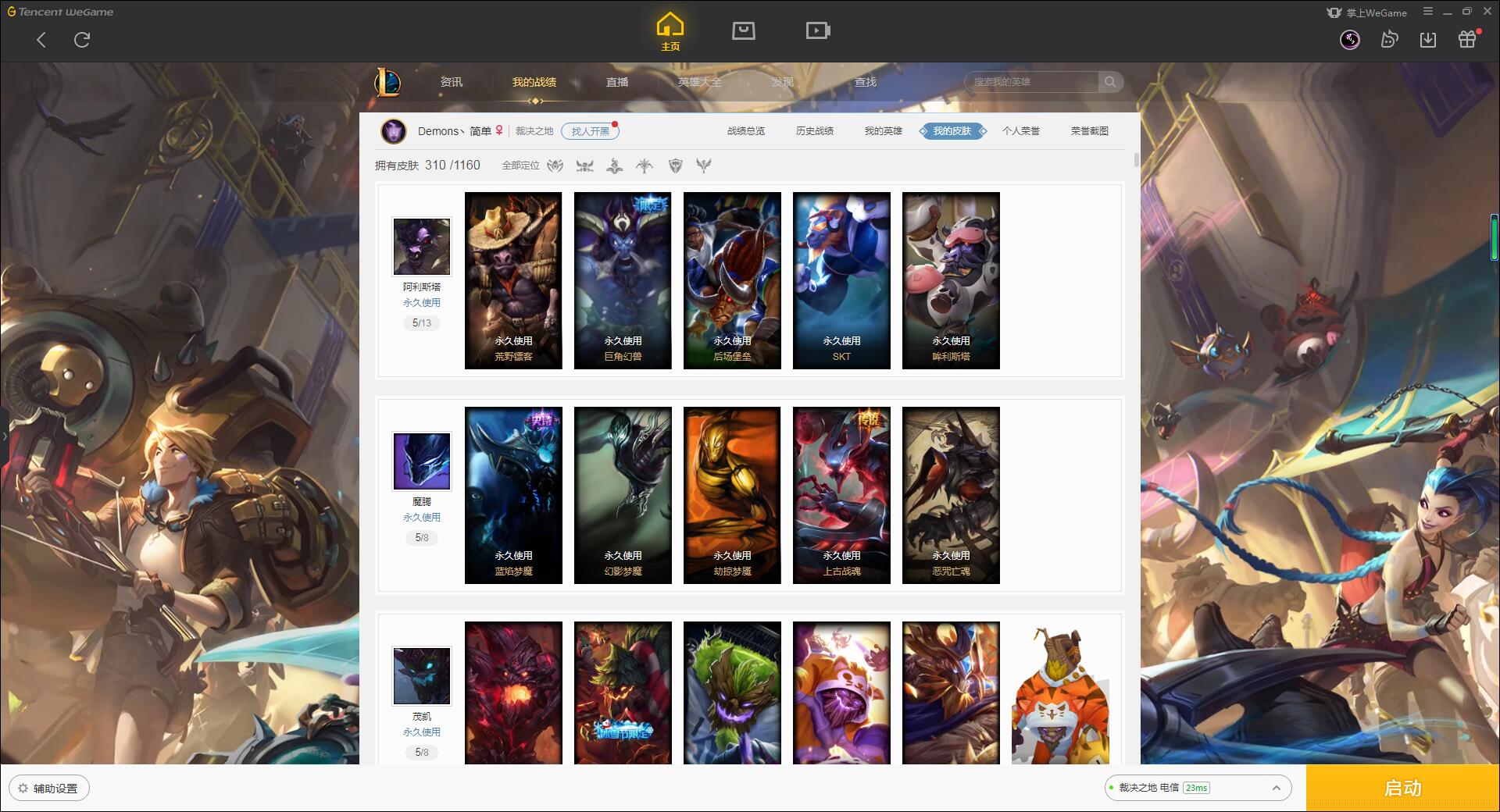
Task: Expand the 裁决之地 电信 server selector
Action: (x=1198, y=788)
